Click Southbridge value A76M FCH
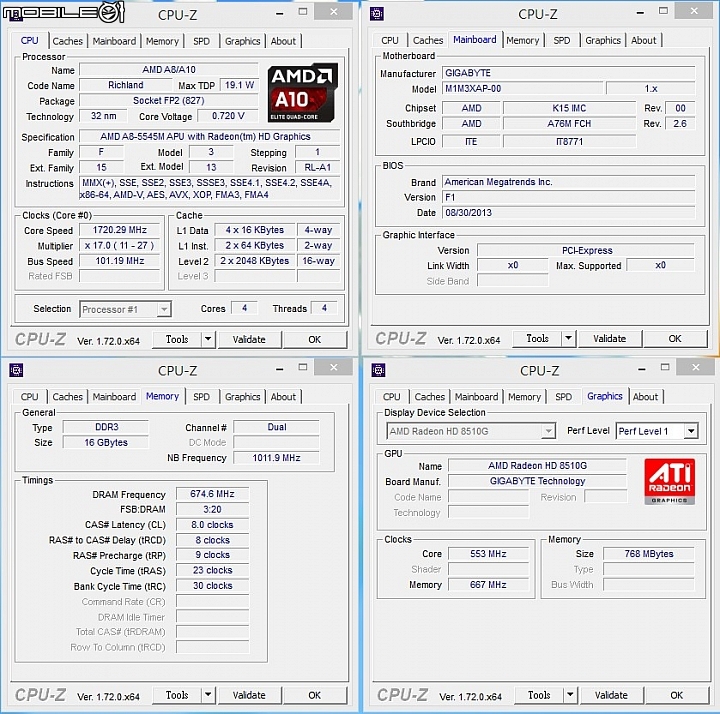 pyautogui.click(x=569, y=124)
